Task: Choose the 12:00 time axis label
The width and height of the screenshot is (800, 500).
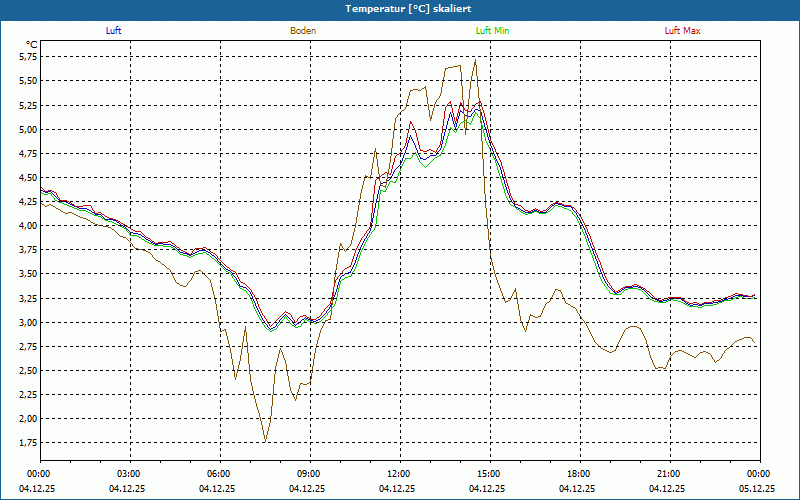Action: [399, 474]
